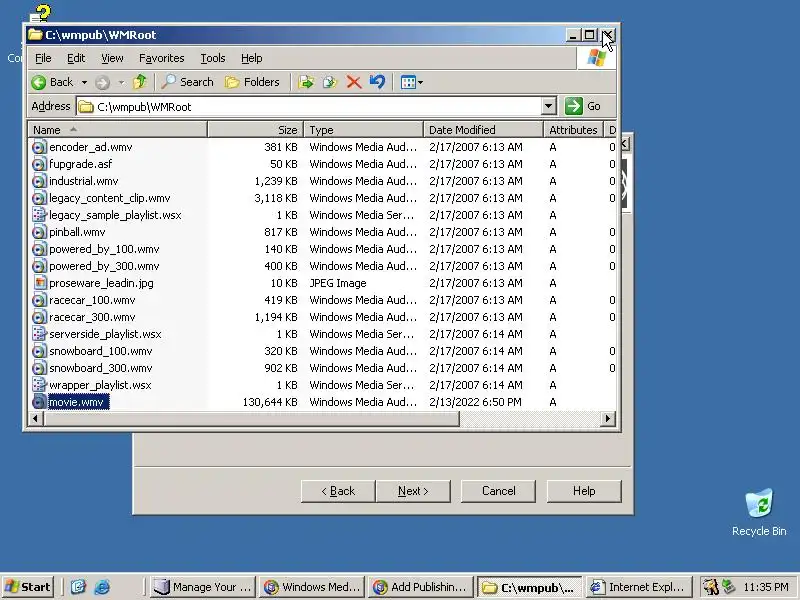This screenshot has width=800, height=600.
Task: Sort by the Size column header
Action: tap(255, 130)
